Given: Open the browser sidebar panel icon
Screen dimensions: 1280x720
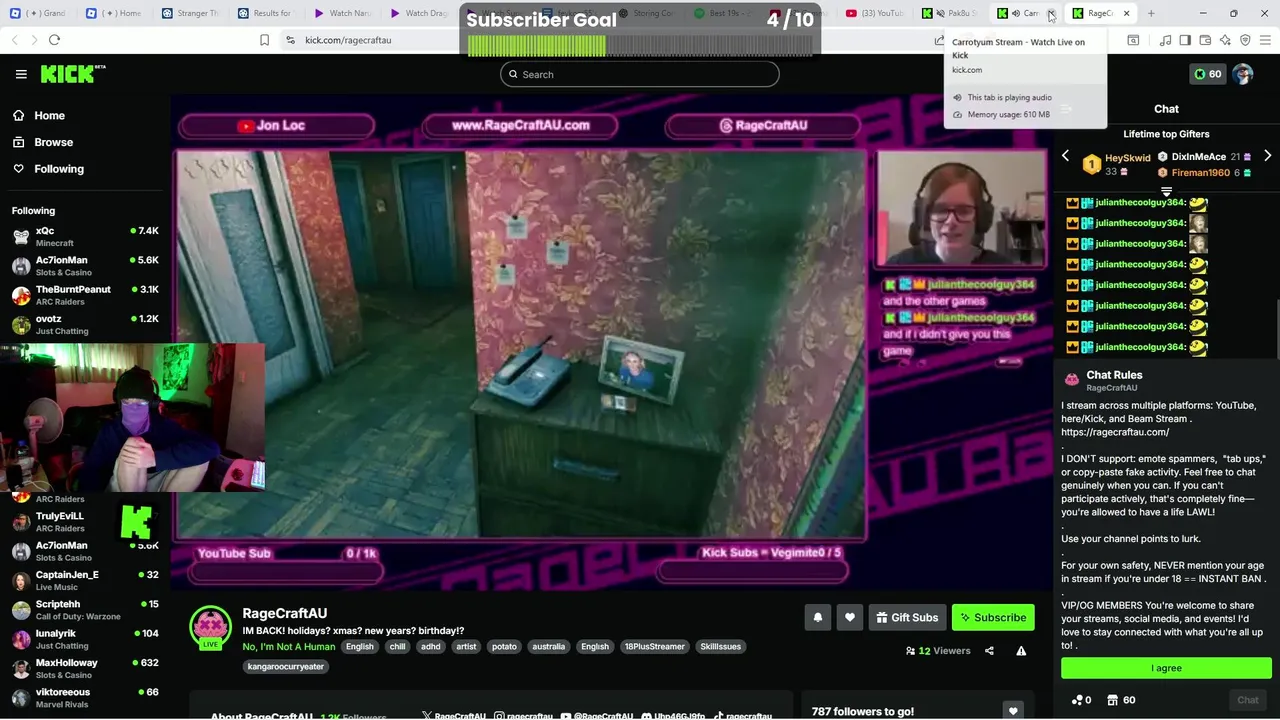Looking at the screenshot, I should tap(1185, 40).
